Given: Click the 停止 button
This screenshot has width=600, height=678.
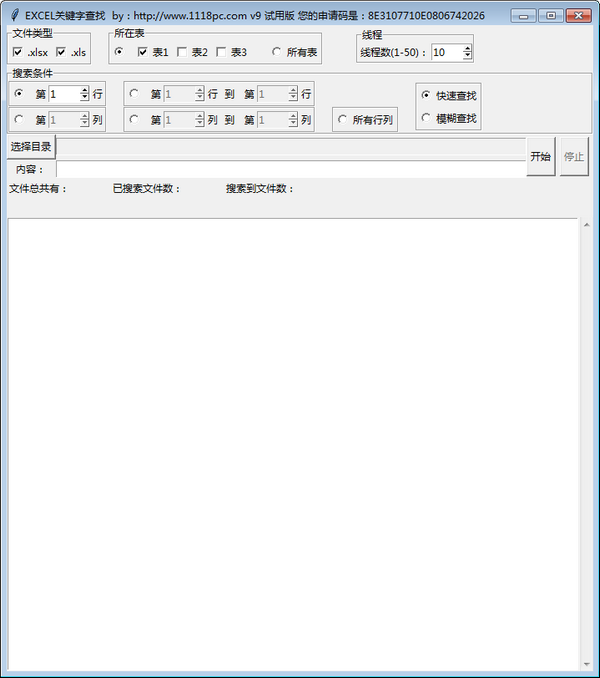Looking at the screenshot, I should click(574, 157).
